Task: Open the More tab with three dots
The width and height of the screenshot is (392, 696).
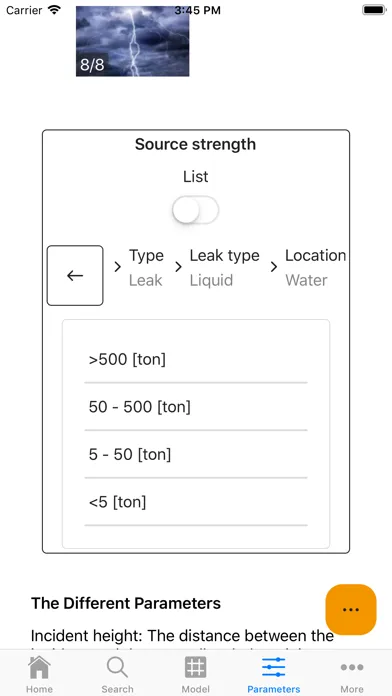Action: 352,674
